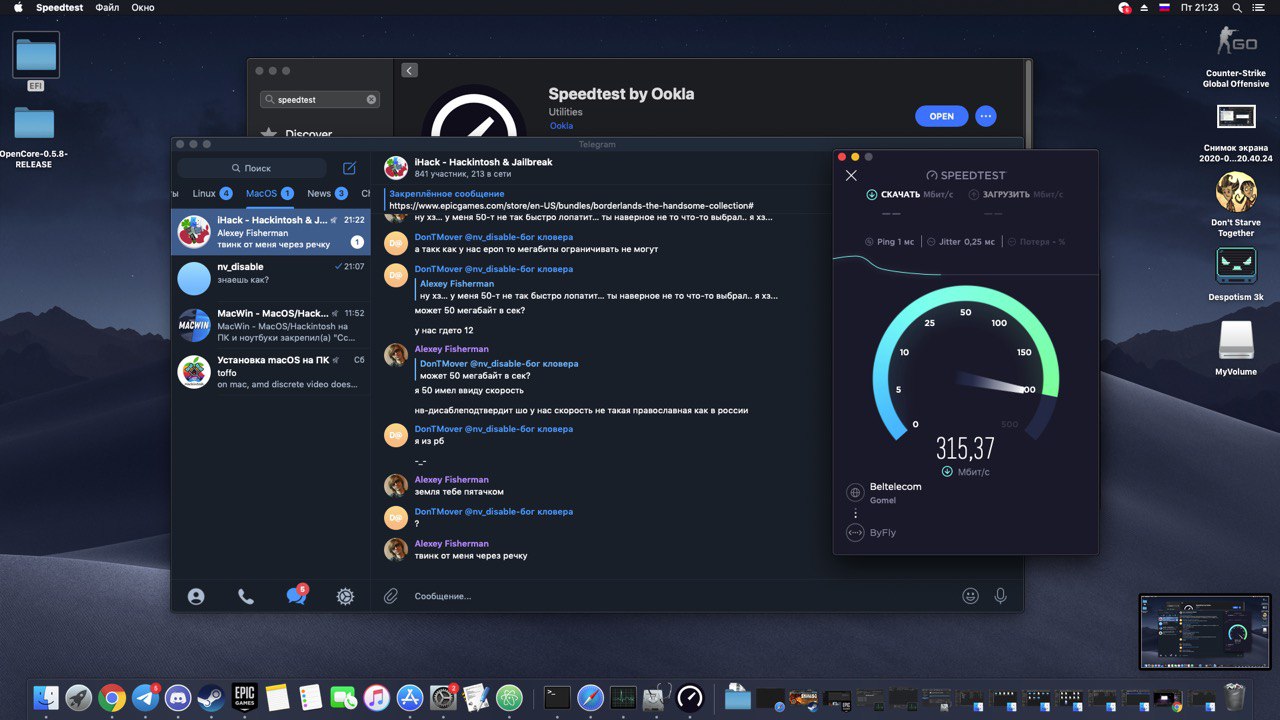Screen dimensions: 1280x720
Task: Open MyVolume drive on desktop
Action: click(1236, 340)
